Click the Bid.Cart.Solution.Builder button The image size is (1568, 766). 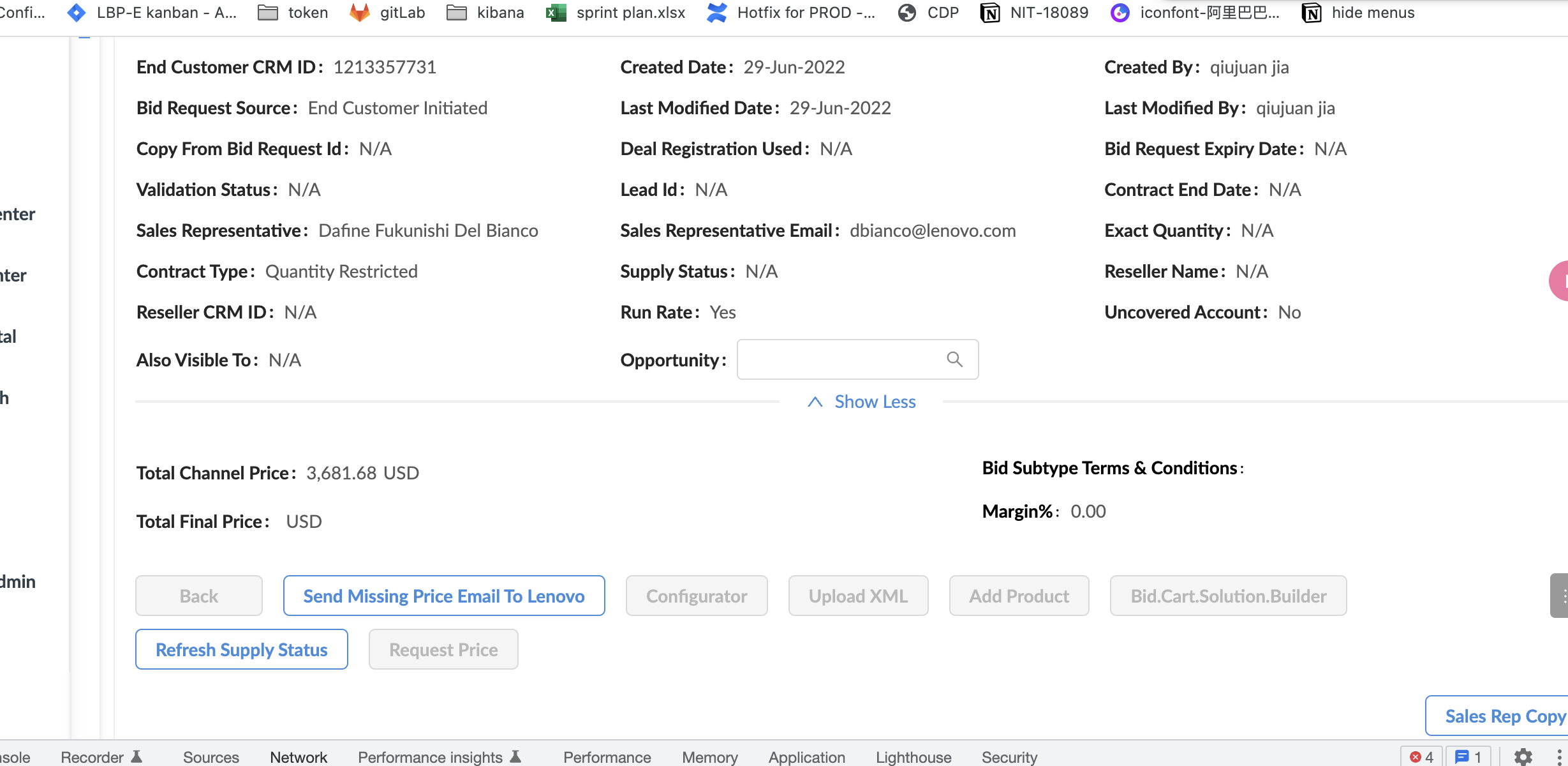[1229, 596]
